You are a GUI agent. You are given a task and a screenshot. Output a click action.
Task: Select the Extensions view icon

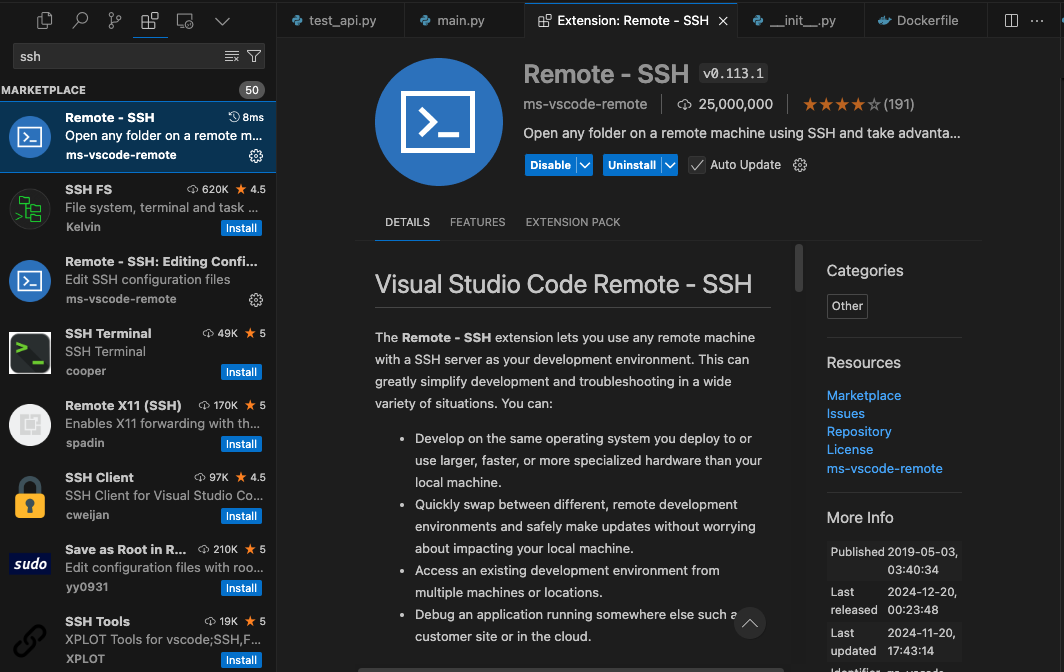point(150,21)
